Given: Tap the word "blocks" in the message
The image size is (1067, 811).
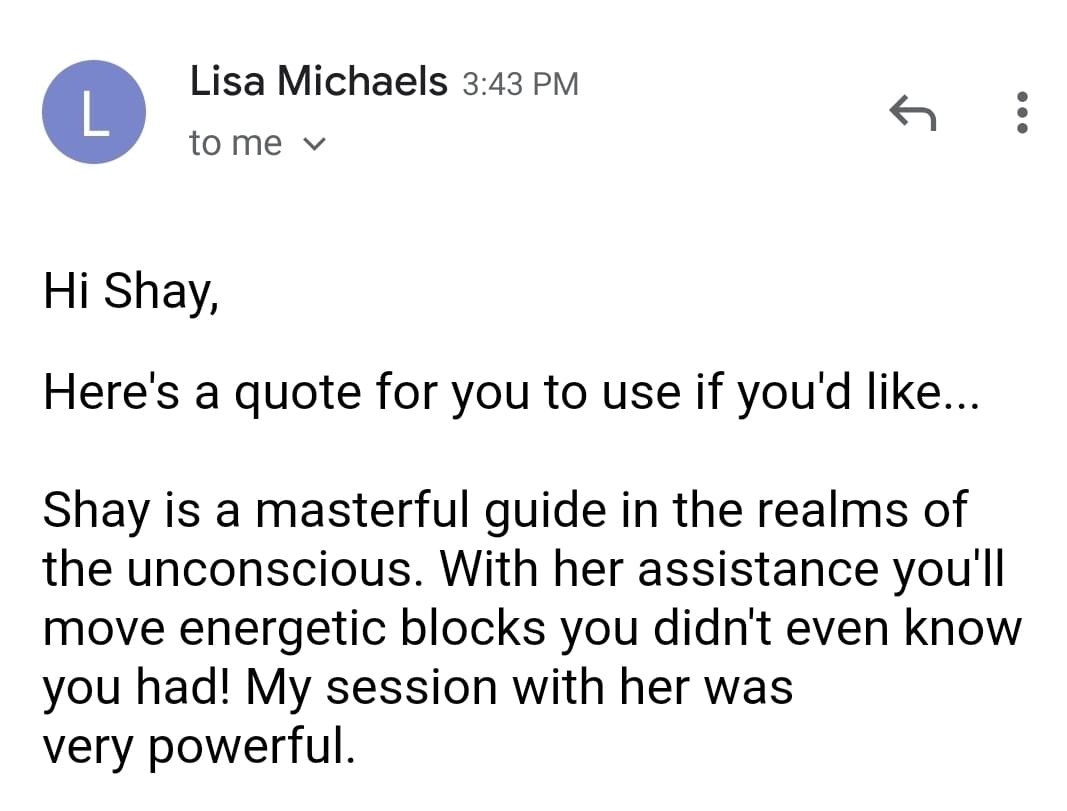Looking at the screenshot, I should (x=472, y=628).
